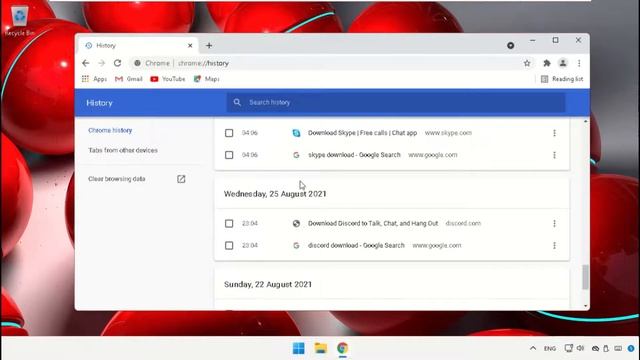This screenshot has width=640, height=360.
Task: Check the Download Discord entry checkbox
Action: tap(229, 224)
